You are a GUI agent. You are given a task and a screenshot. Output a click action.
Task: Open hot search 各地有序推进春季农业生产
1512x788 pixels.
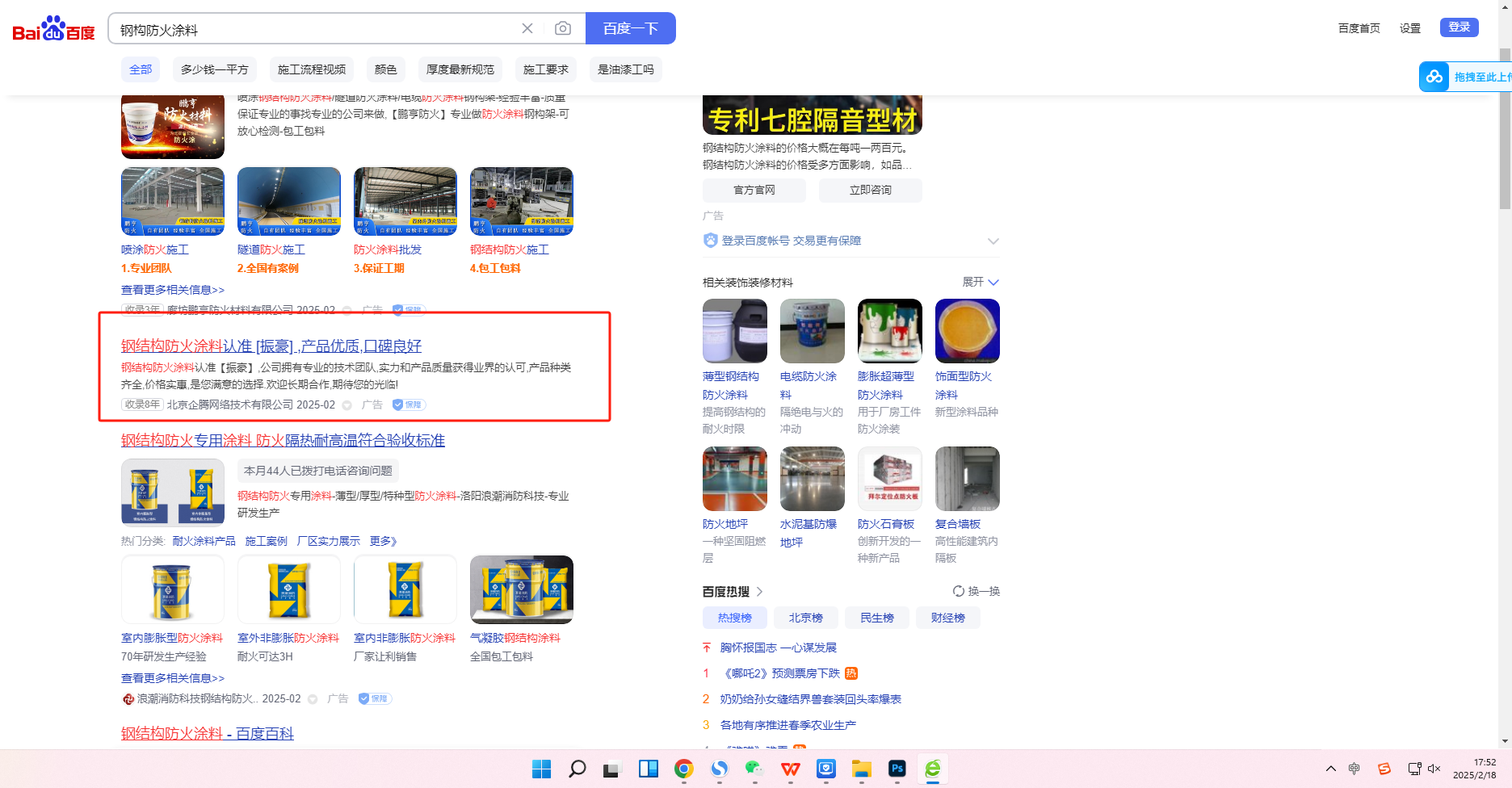(x=788, y=725)
